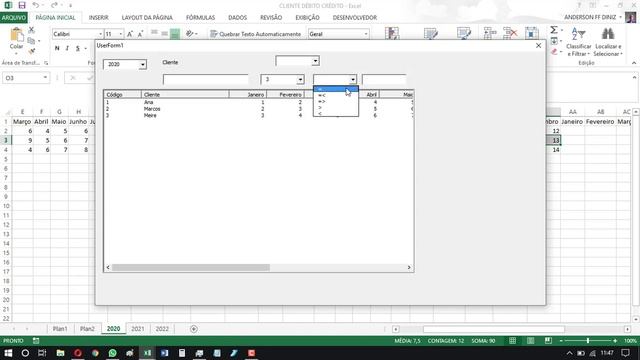Click the Fill down icon
Screen dimensions: 640x360
554,41
